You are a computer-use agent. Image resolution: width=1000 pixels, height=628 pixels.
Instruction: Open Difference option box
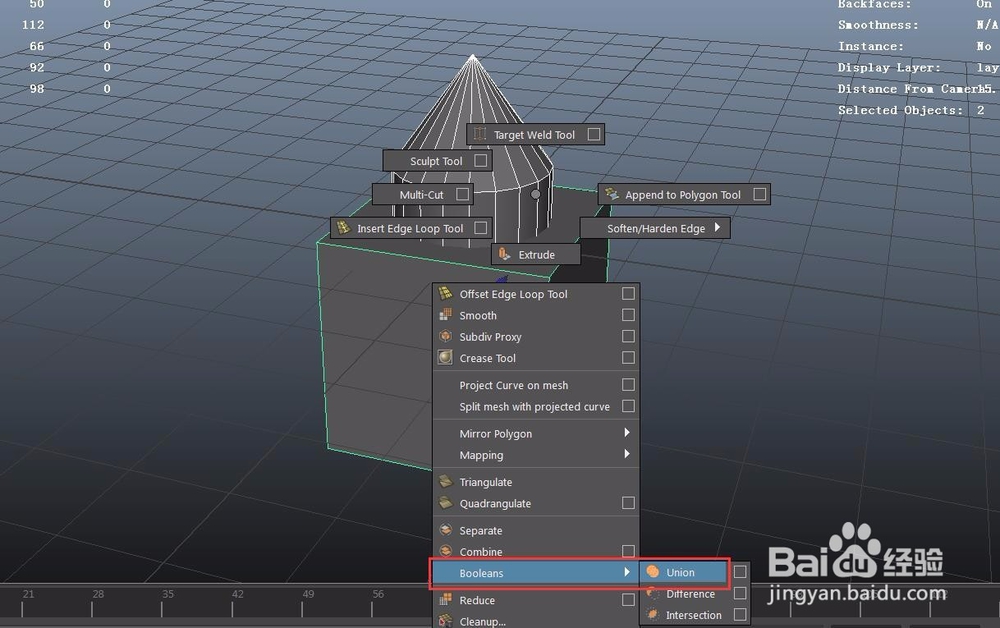[740, 593]
